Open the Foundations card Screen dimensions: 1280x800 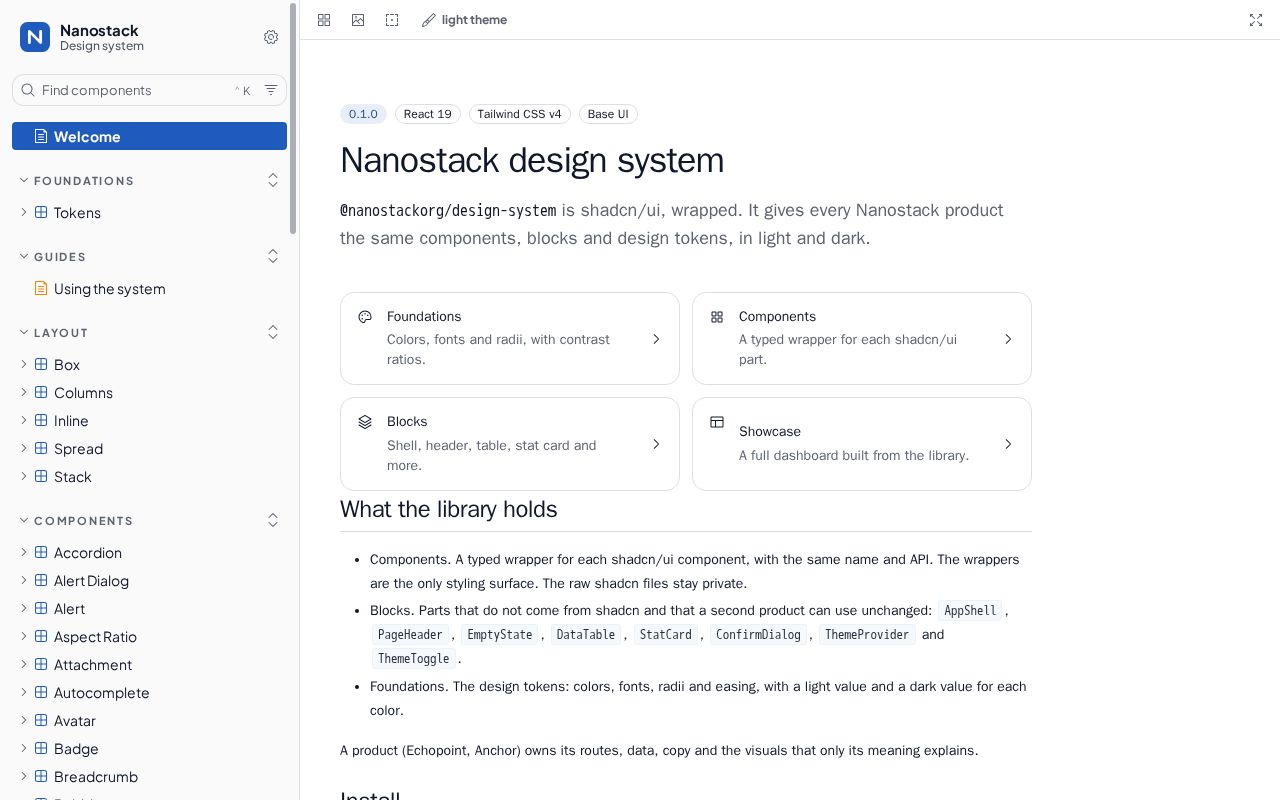(x=510, y=338)
